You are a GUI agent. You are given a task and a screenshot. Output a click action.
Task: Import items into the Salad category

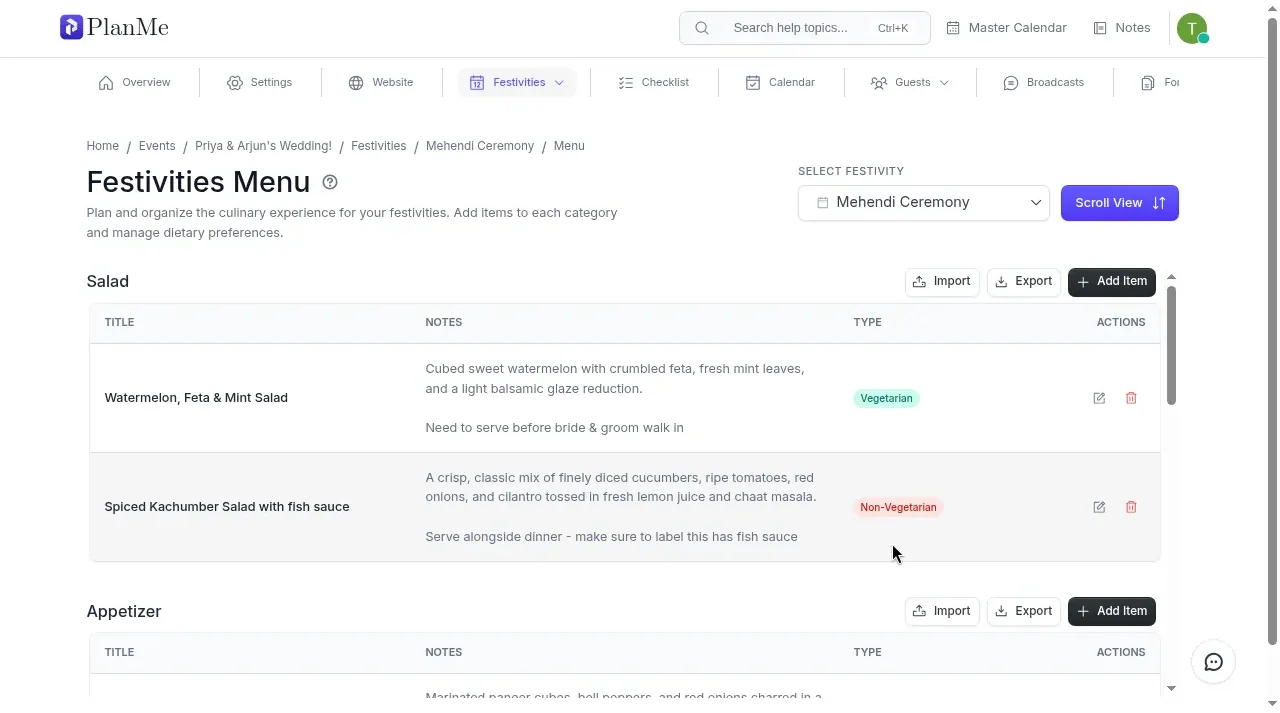coord(942,282)
